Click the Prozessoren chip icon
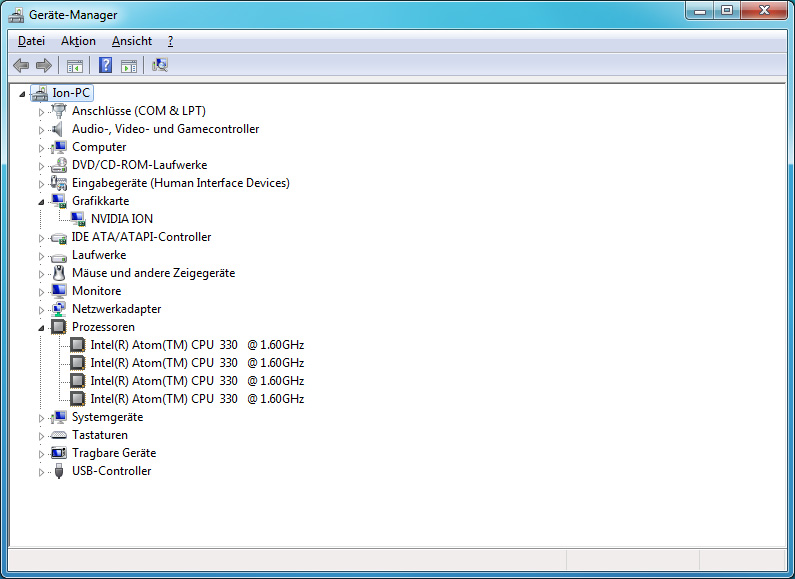This screenshot has width=795, height=579. (59, 327)
